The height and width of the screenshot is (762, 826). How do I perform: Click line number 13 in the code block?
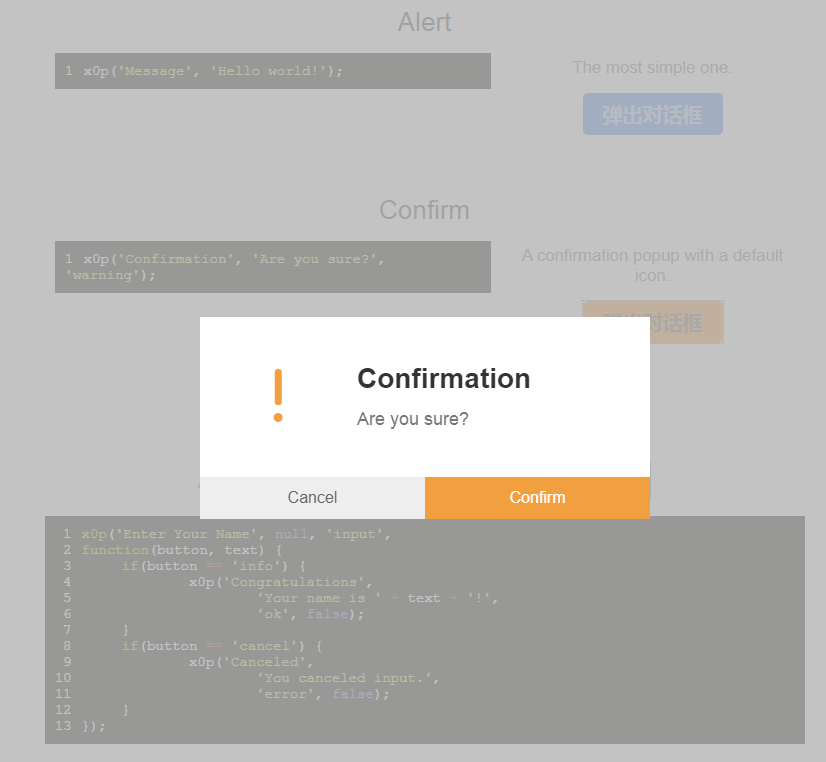(x=63, y=726)
